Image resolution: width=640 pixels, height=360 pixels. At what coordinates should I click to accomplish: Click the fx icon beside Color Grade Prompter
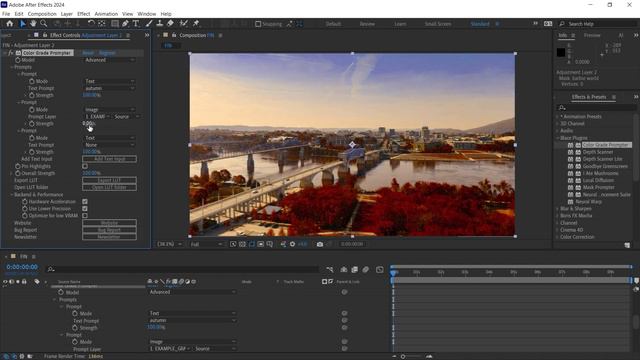[x=11, y=53]
